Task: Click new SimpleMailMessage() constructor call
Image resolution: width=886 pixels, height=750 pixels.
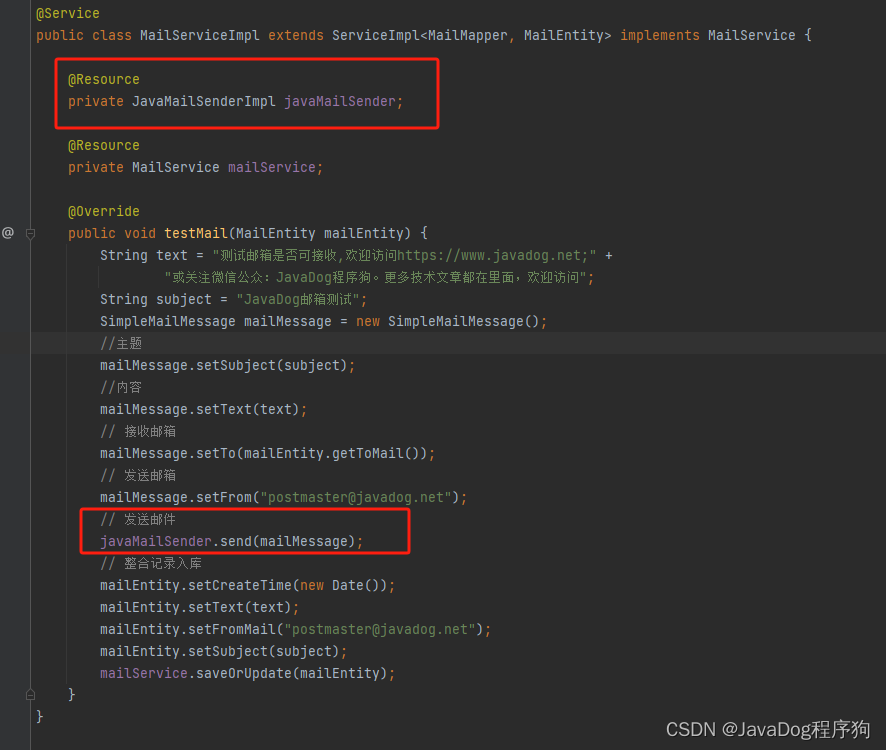Action: point(448,322)
